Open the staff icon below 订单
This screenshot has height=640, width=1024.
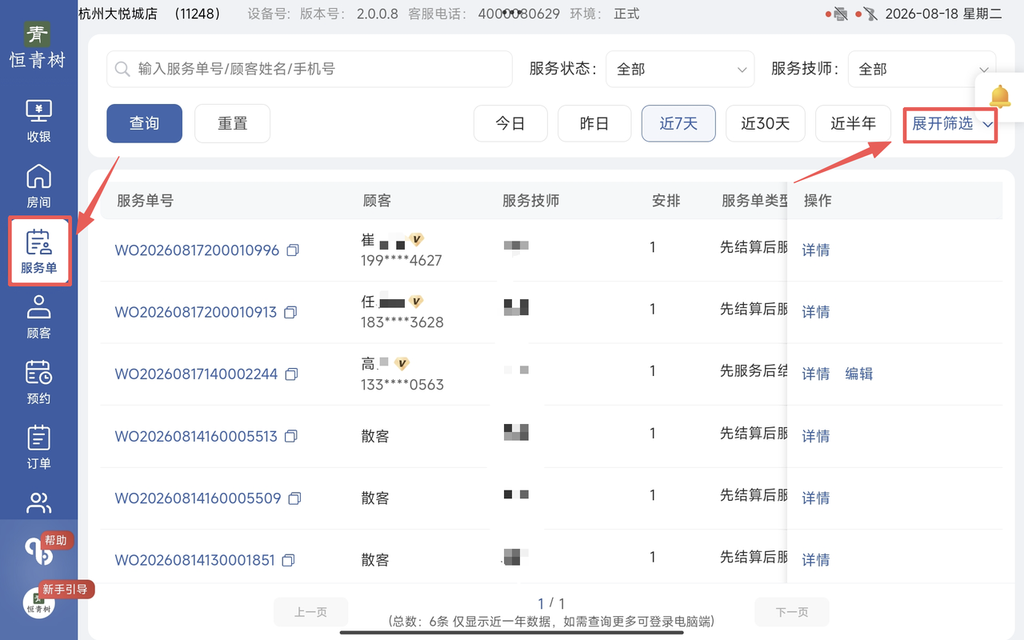click(x=39, y=503)
